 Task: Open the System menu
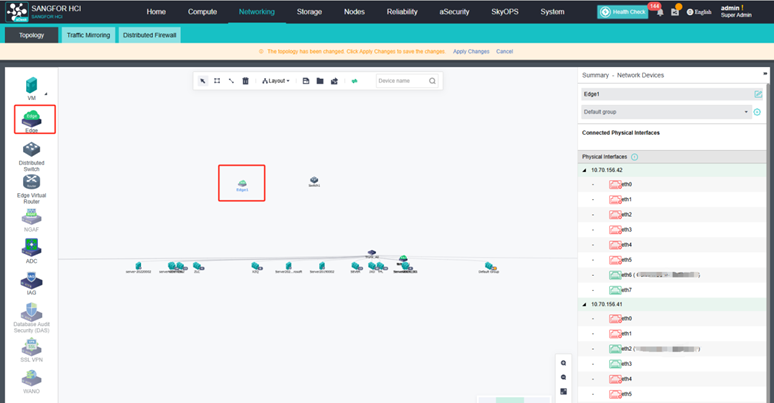point(552,12)
